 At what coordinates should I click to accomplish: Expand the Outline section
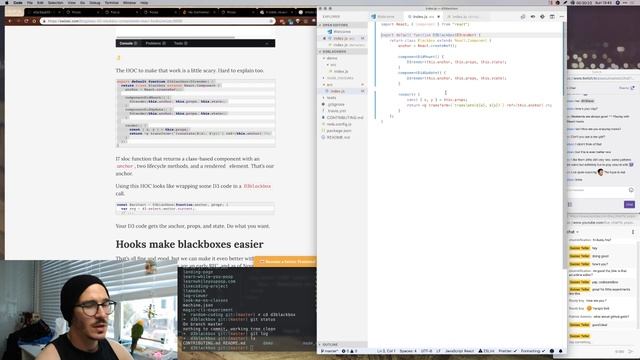pyautogui.click(x=343, y=344)
